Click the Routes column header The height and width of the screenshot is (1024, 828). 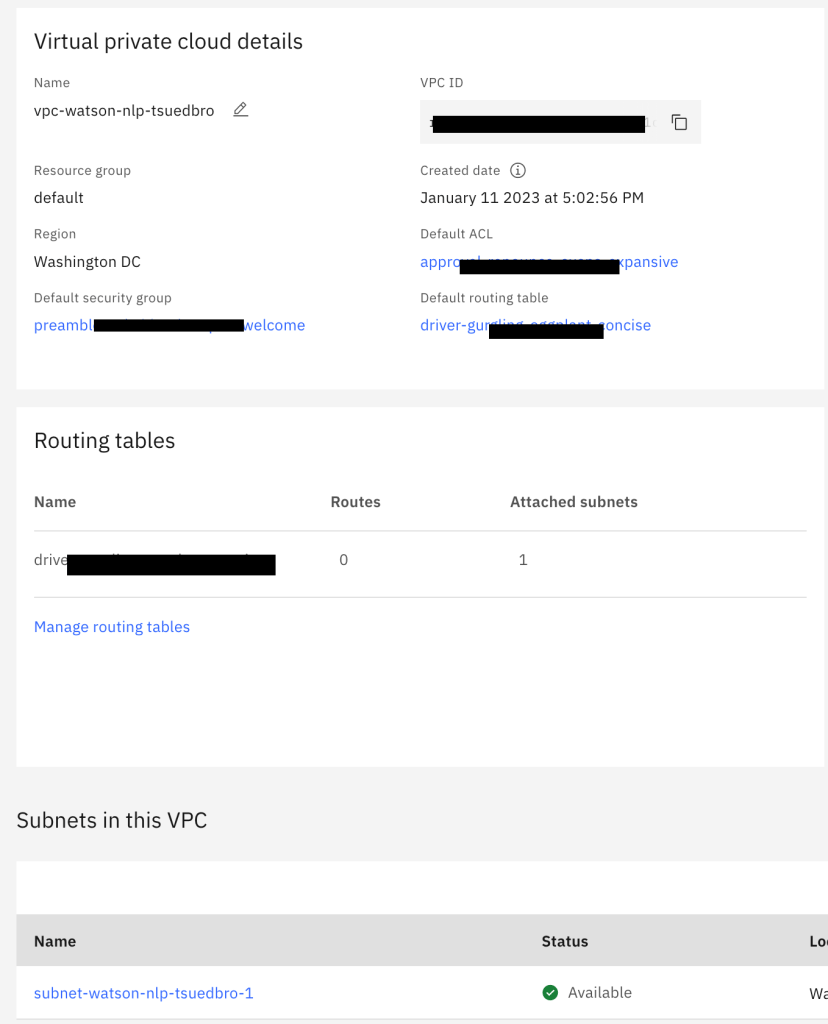pos(355,502)
